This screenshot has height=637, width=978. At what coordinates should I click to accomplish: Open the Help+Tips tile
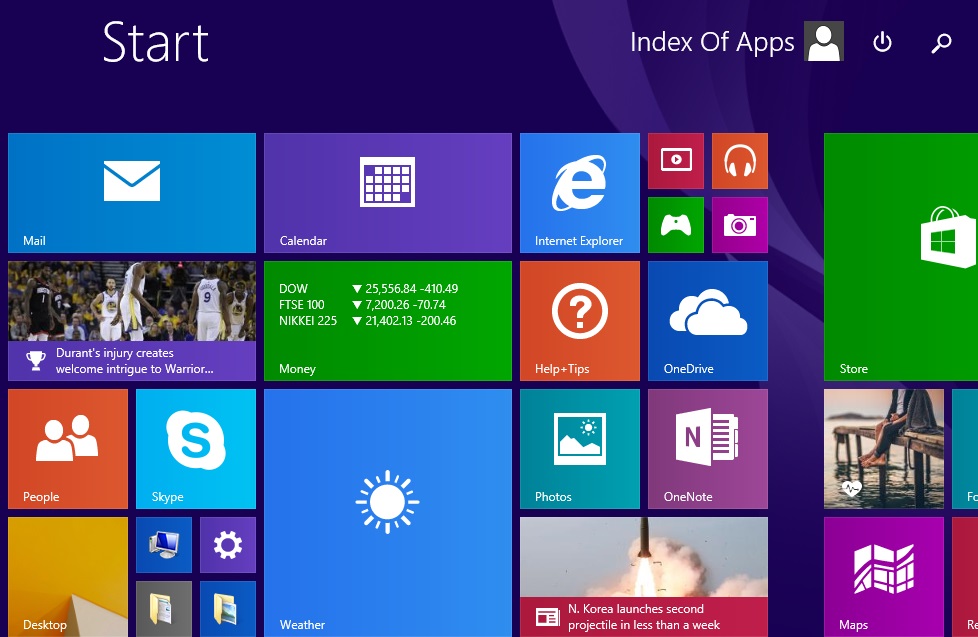[x=579, y=321]
